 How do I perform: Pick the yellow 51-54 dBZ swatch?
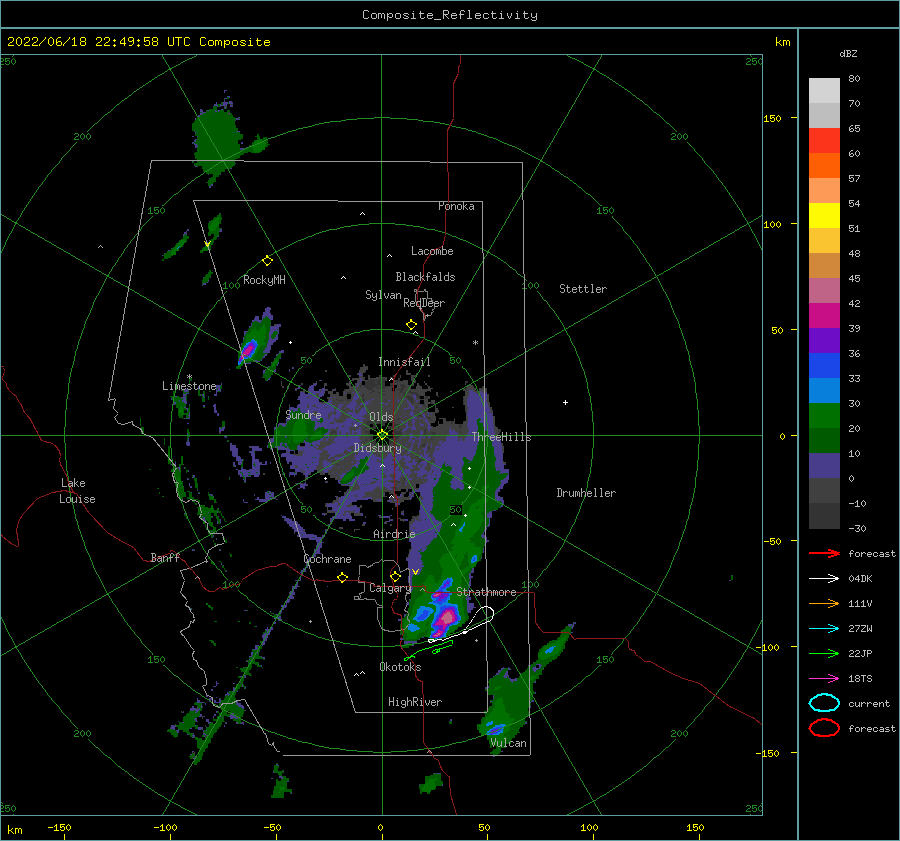click(x=824, y=216)
